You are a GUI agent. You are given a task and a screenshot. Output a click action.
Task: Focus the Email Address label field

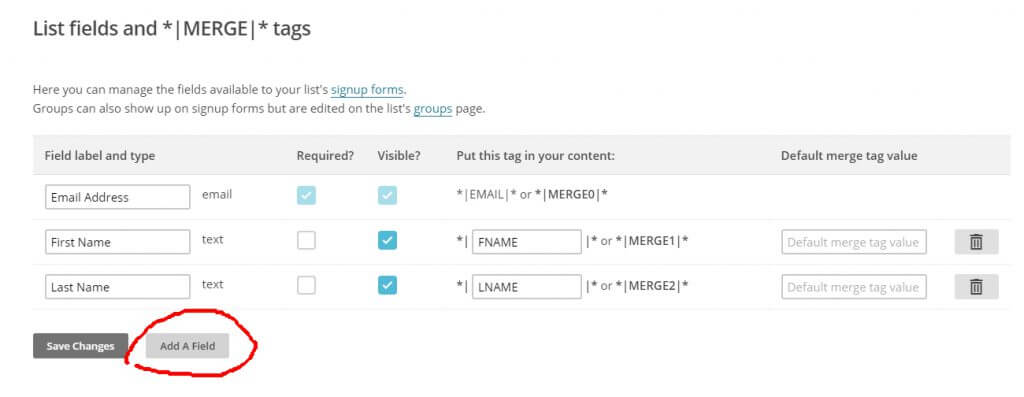pyautogui.click(x=118, y=197)
